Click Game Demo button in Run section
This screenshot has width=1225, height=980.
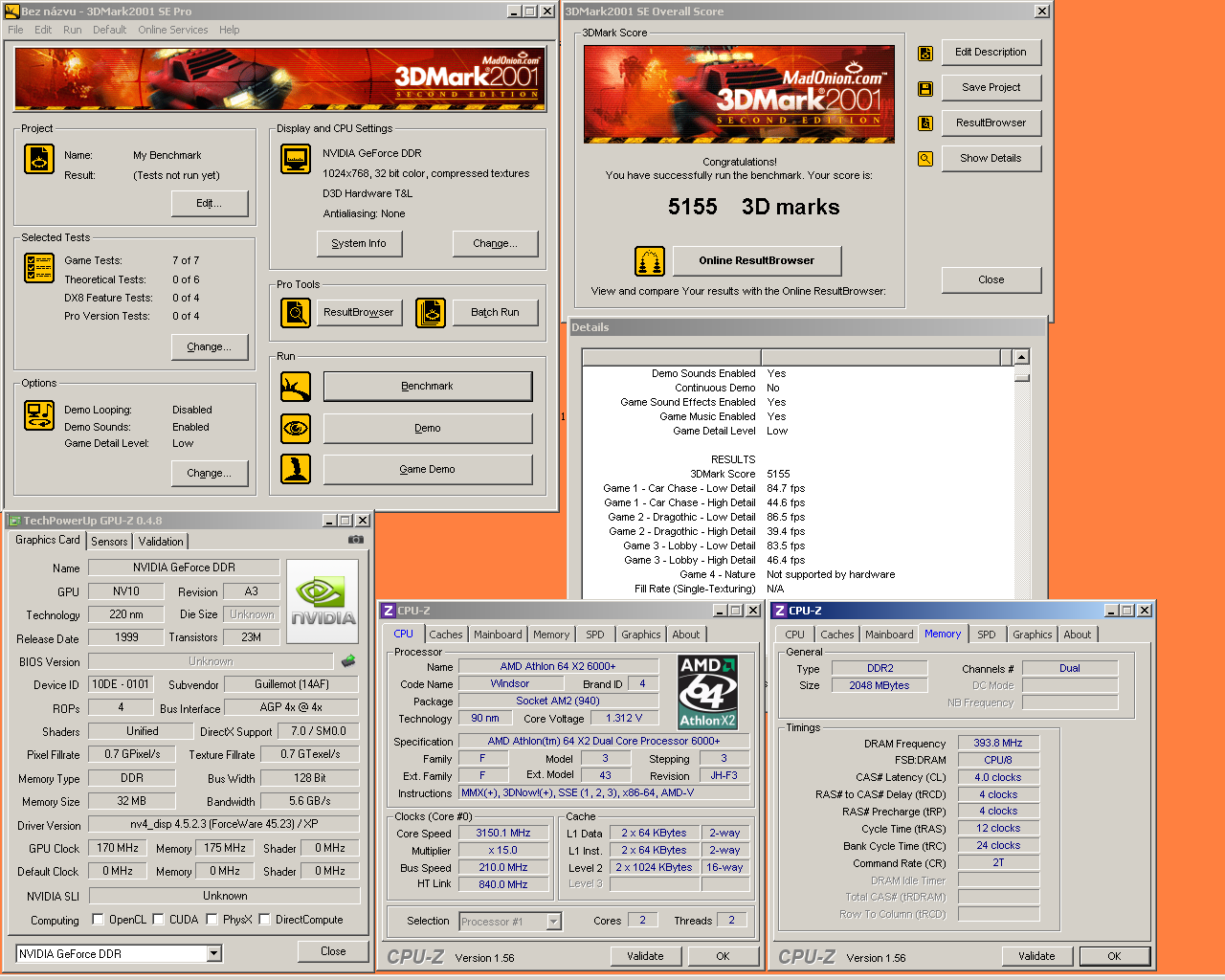(428, 469)
